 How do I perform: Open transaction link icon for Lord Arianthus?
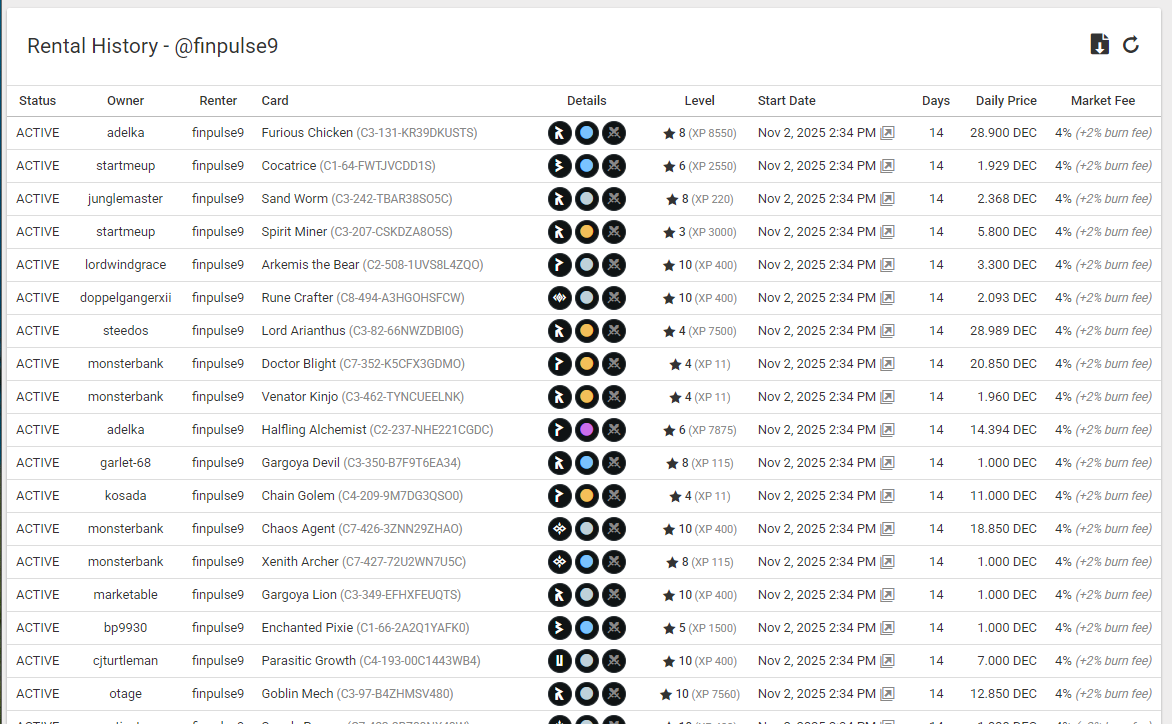[887, 330]
